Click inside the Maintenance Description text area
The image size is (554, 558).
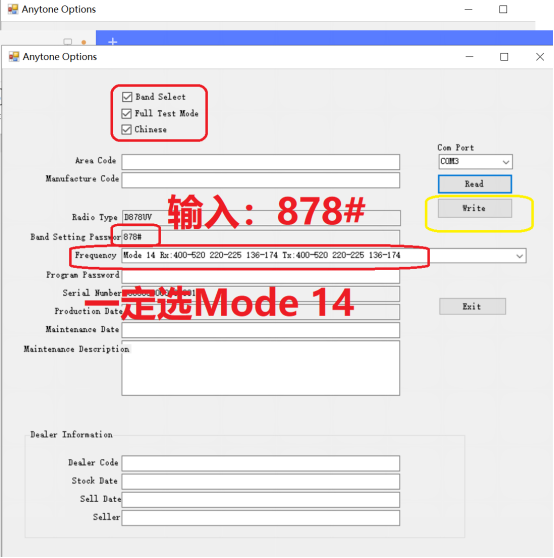pyautogui.click(x=260, y=368)
